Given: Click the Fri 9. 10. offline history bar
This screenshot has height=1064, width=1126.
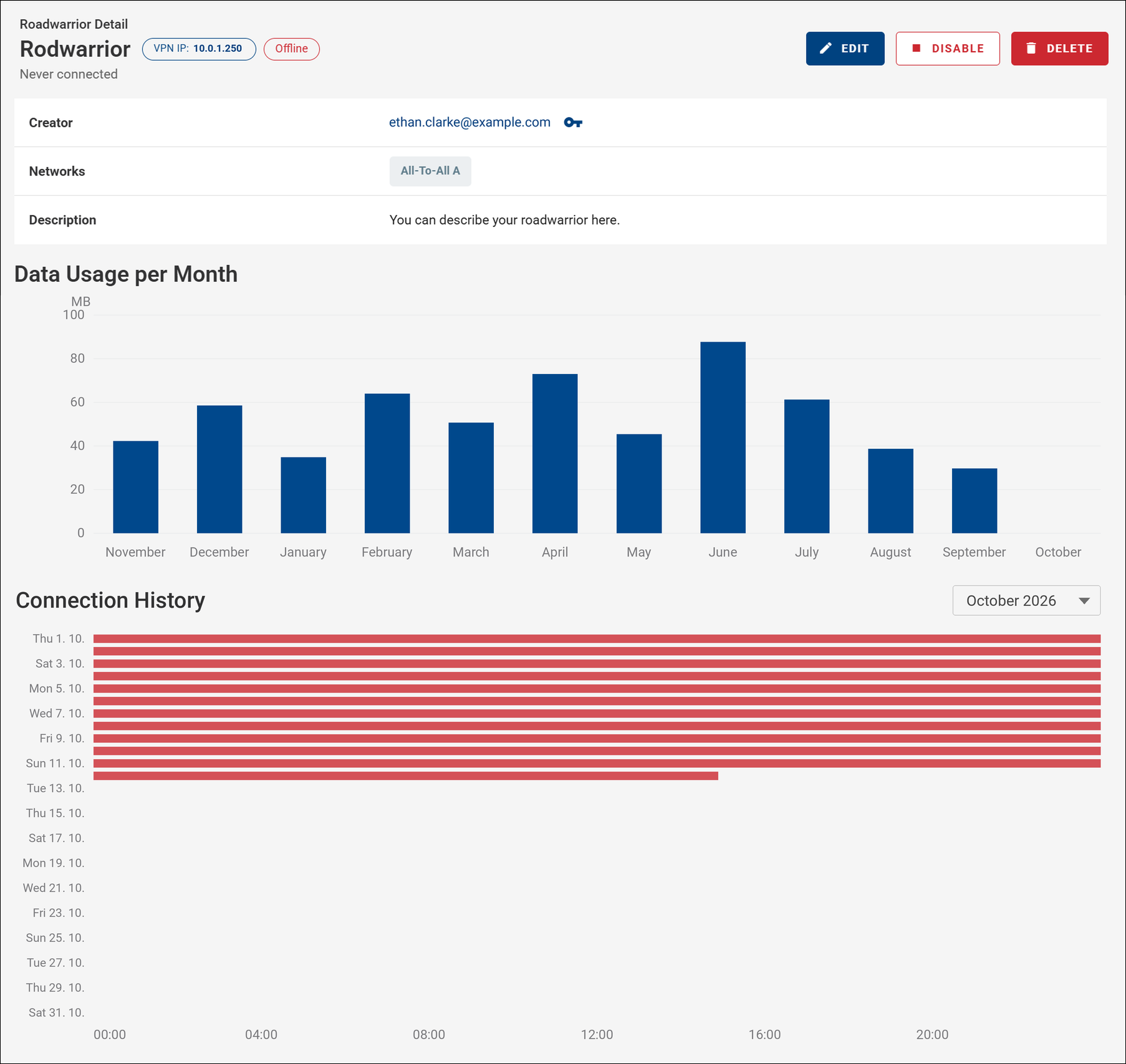Looking at the screenshot, I should [597, 738].
